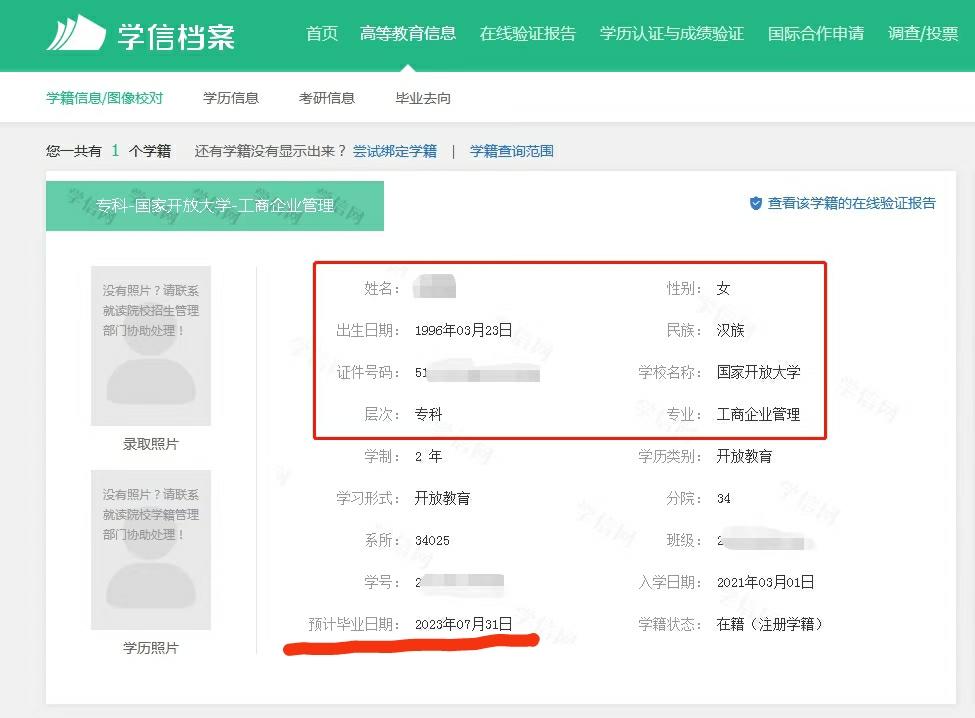
Task: Select the green 专科-国家开放大学-工商企业管理 banner
Action: [215, 206]
